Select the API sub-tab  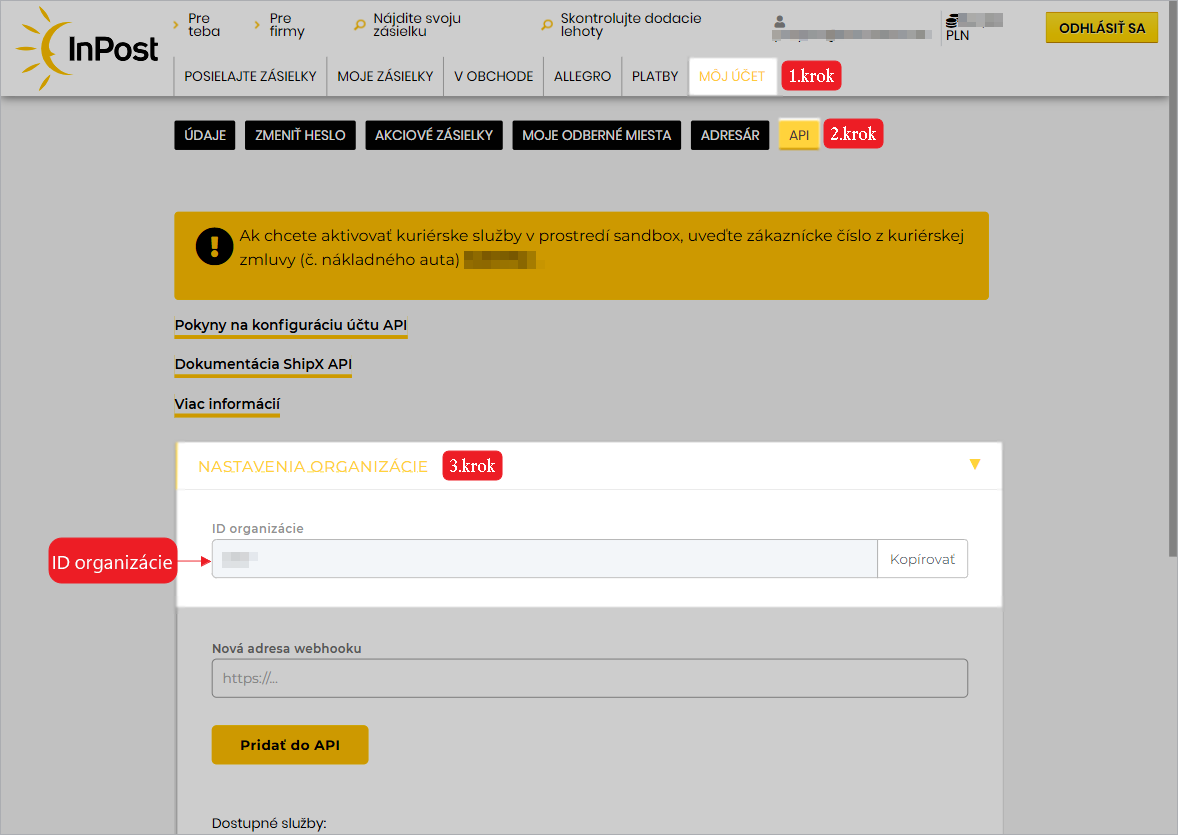pyautogui.click(x=799, y=135)
